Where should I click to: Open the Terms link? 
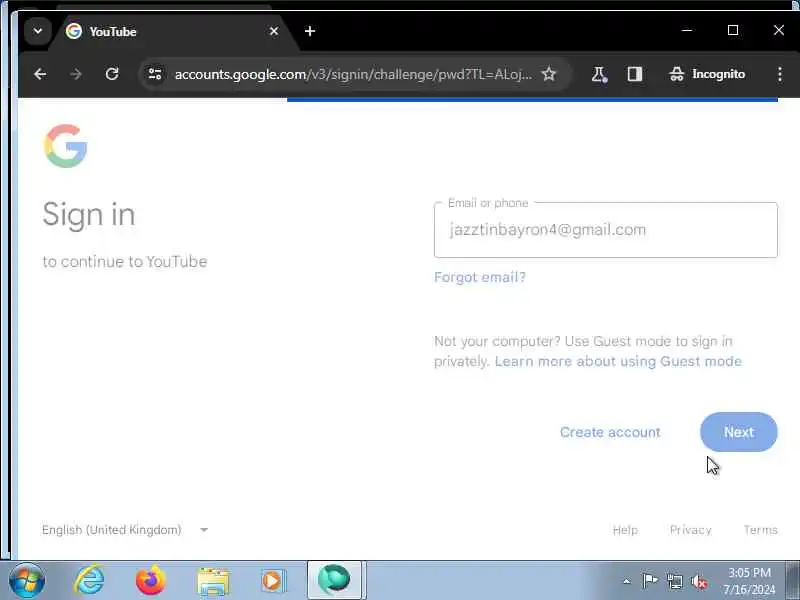pyautogui.click(x=760, y=530)
